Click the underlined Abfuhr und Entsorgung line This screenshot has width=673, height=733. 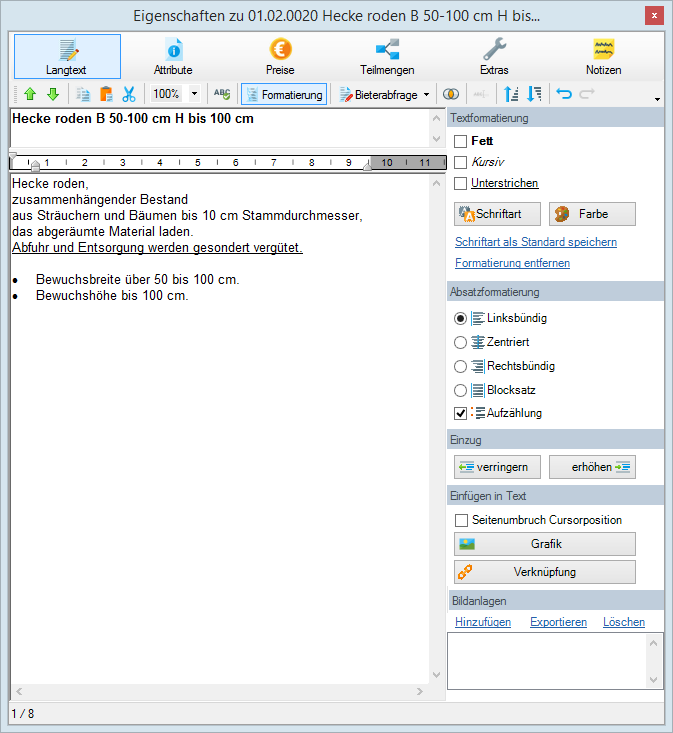[x=158, y=248]
